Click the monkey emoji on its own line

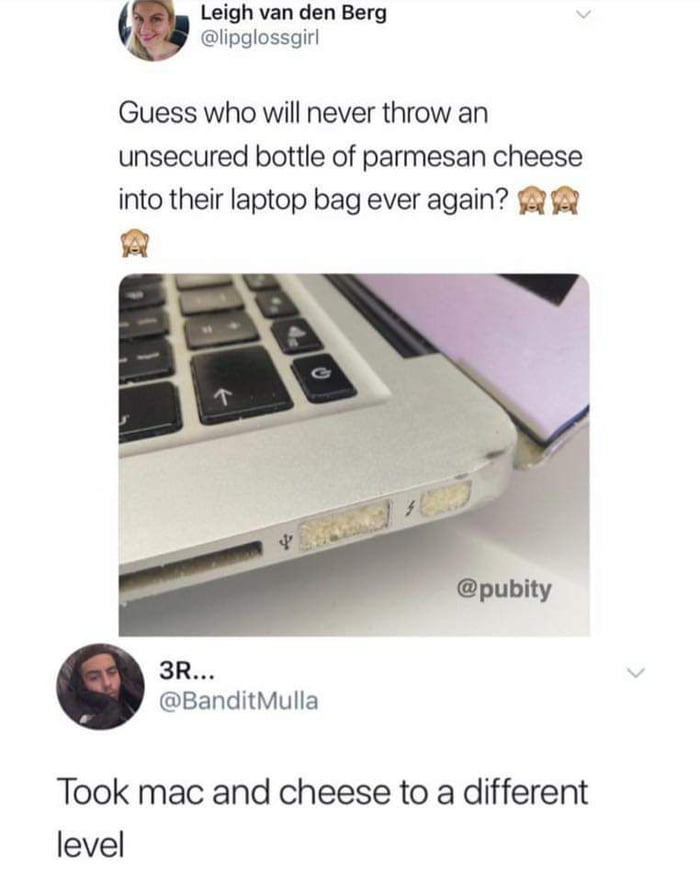(134, 243)
